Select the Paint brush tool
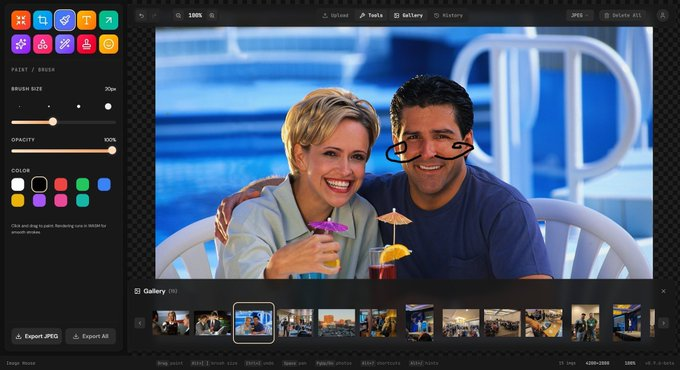Image resolution: width=680 pixels, height=370 pixels. tap(65, 20)
